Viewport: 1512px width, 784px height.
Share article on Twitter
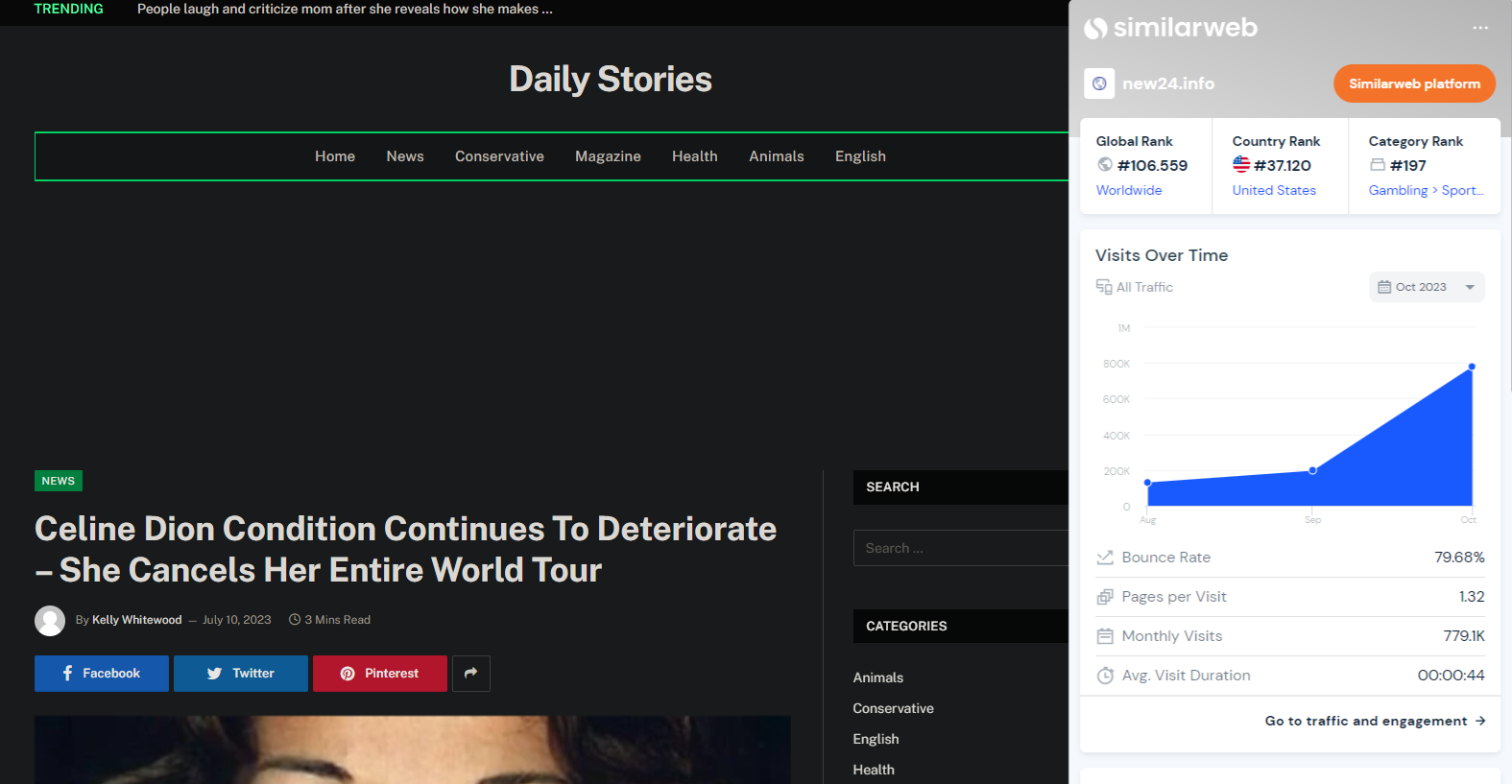click(241, 674)
